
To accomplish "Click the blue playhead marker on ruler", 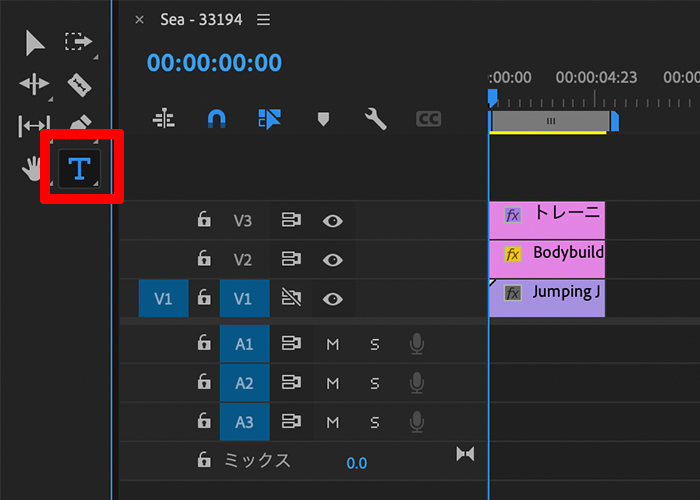I will tap(492, 98).
